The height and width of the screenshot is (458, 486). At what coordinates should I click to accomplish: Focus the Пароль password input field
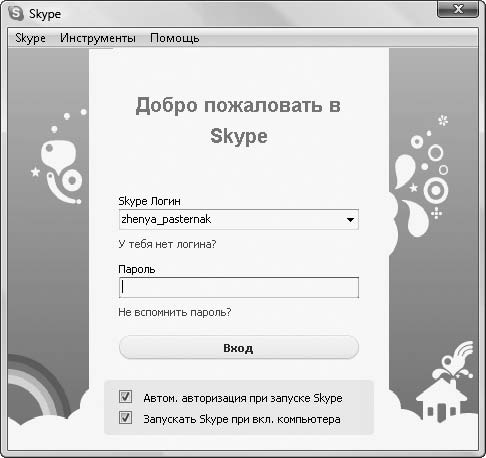[x=239, y=287]
